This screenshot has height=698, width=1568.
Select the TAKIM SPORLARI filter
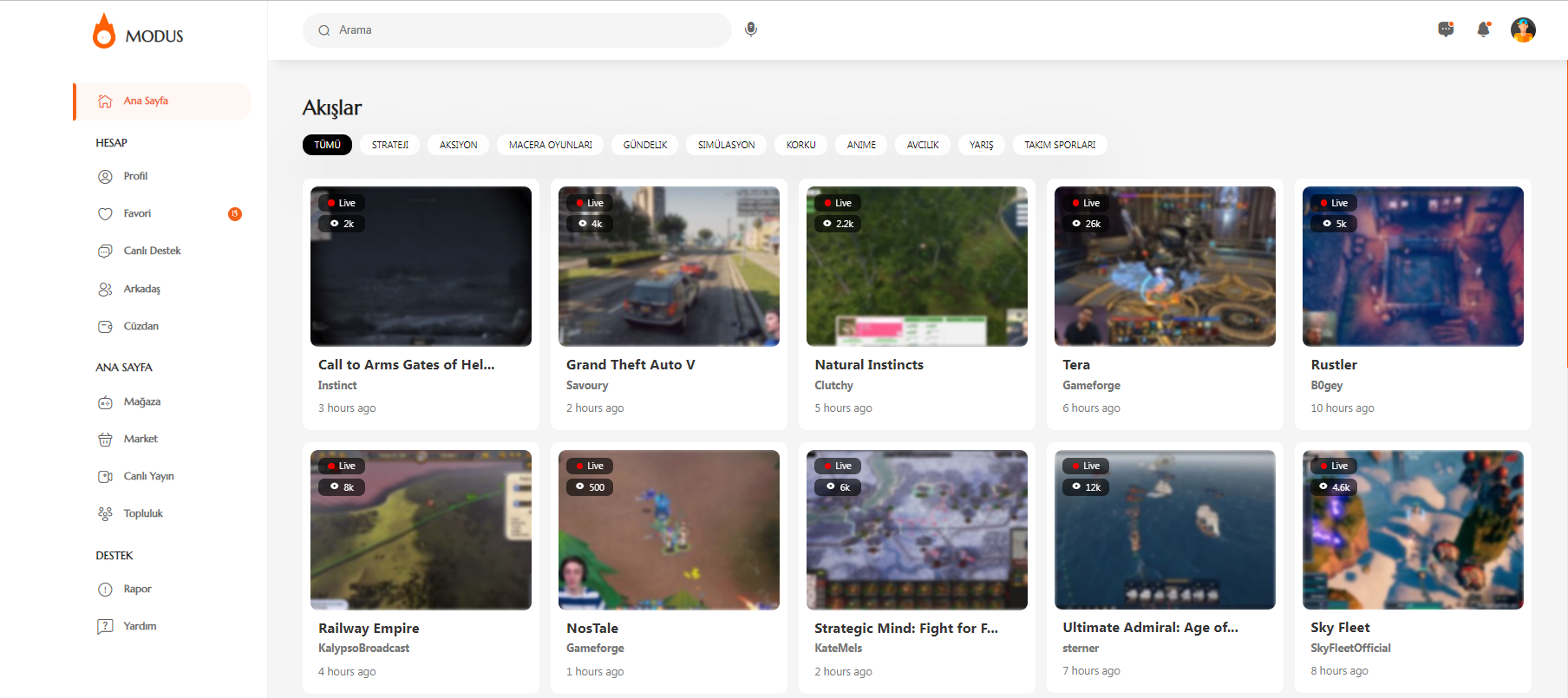pyautogui.click(x=1060, y=145)
